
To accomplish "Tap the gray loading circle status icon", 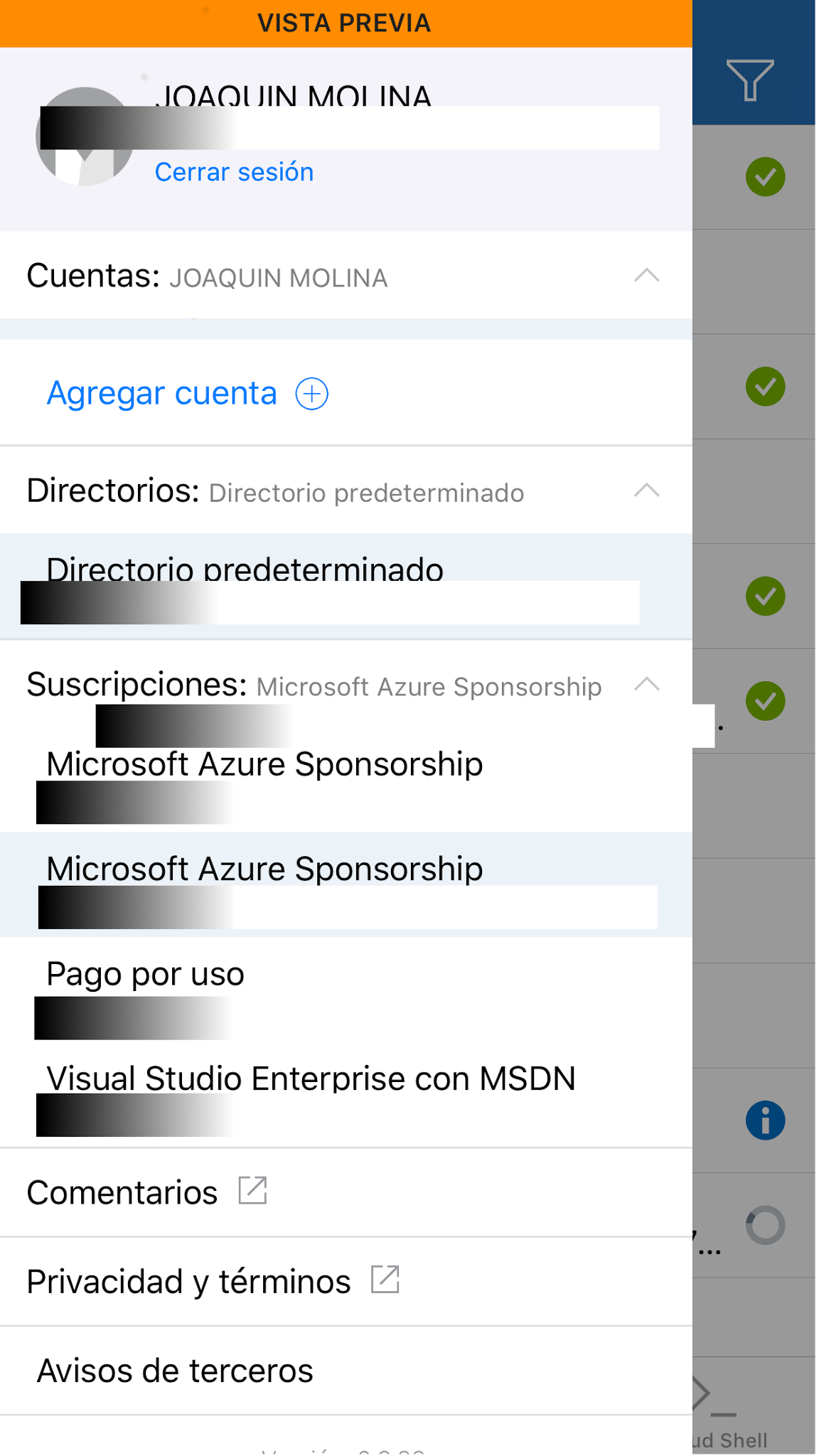I will [765, 1225].
